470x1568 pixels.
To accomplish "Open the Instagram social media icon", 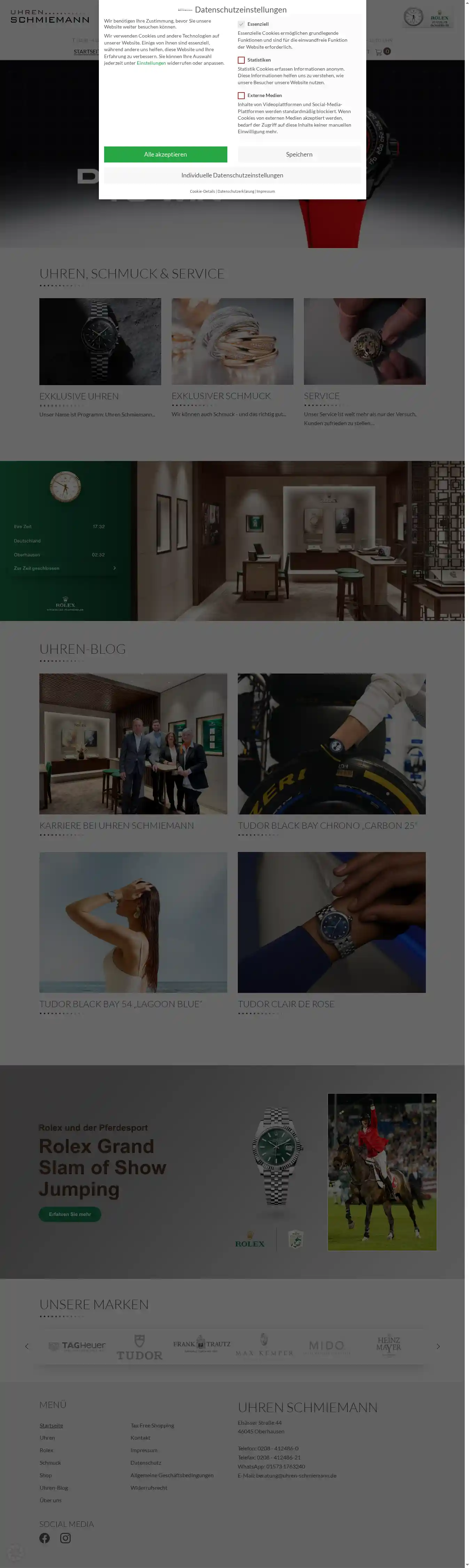I will coord(65,1538).
